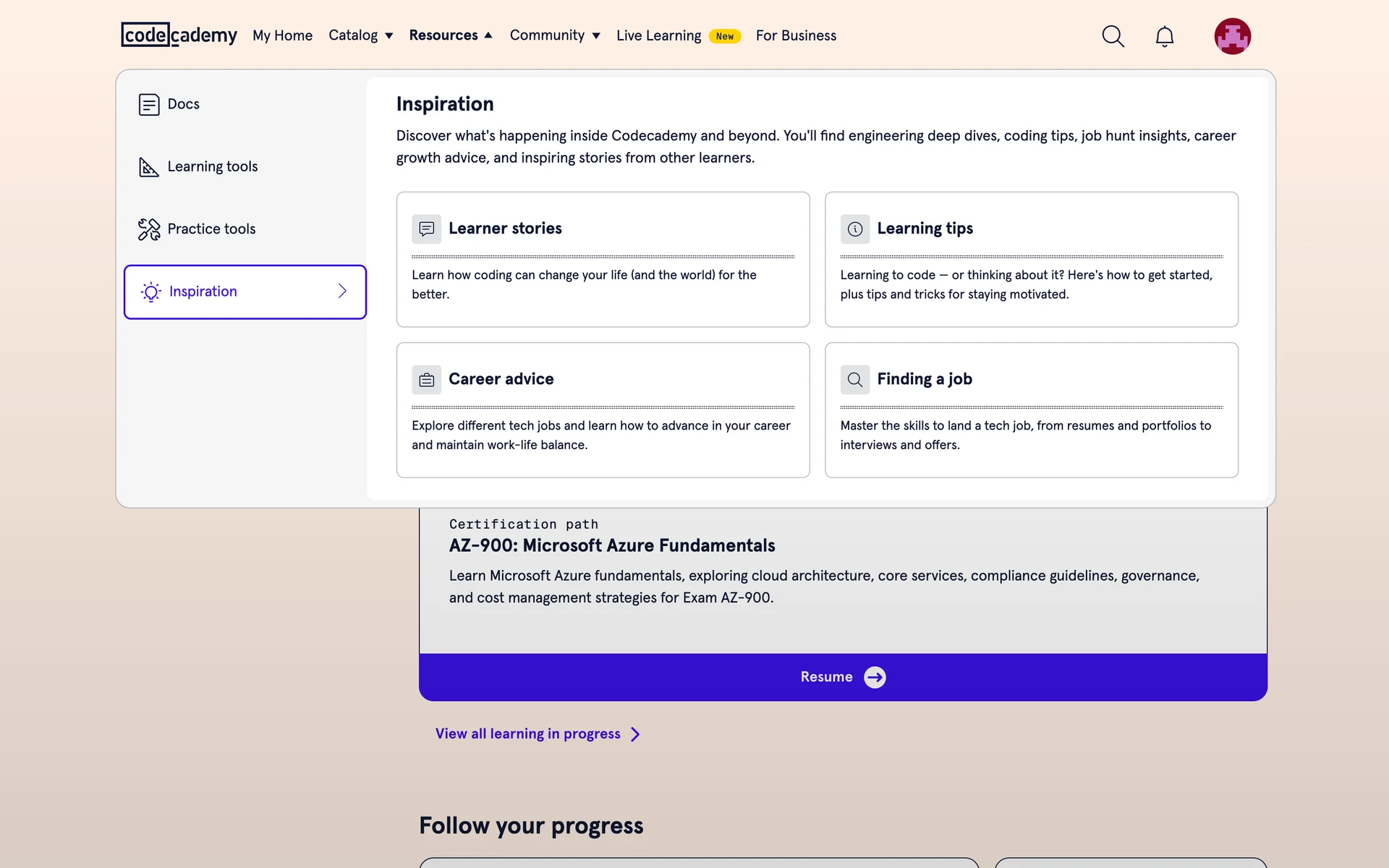Open My Home page
Image resolution: width=1389 pixels, height=868 pixels.
[x=282, y=35]
